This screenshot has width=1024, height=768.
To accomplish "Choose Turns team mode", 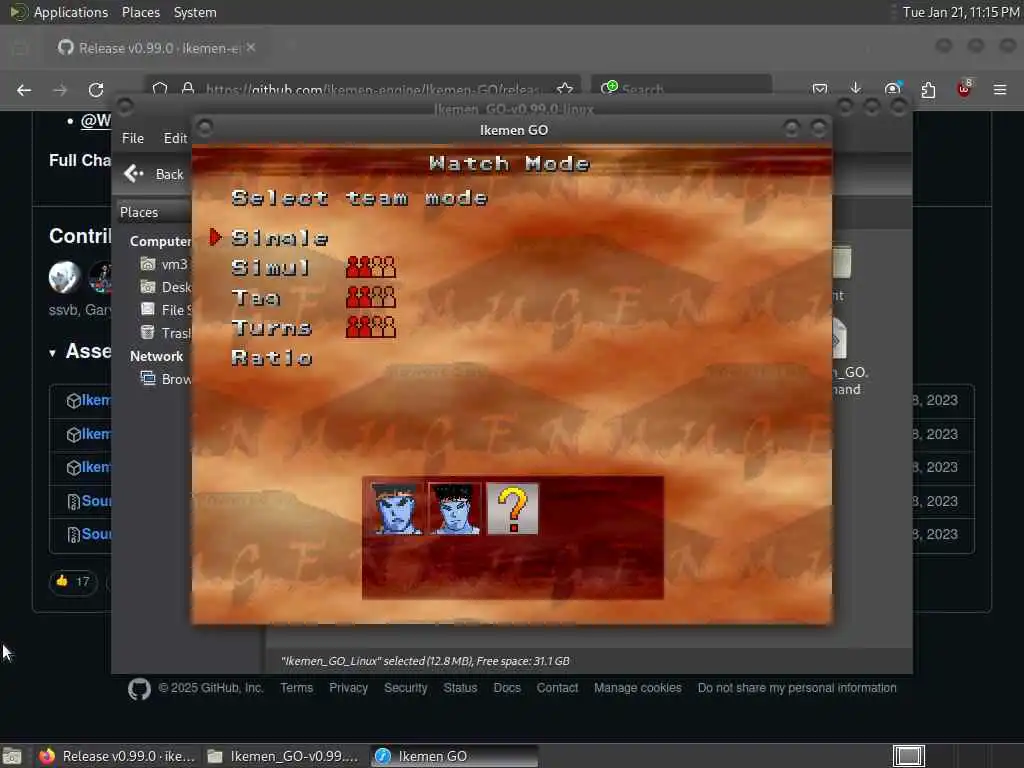I will pyautogui.click(x=271, y=328).
